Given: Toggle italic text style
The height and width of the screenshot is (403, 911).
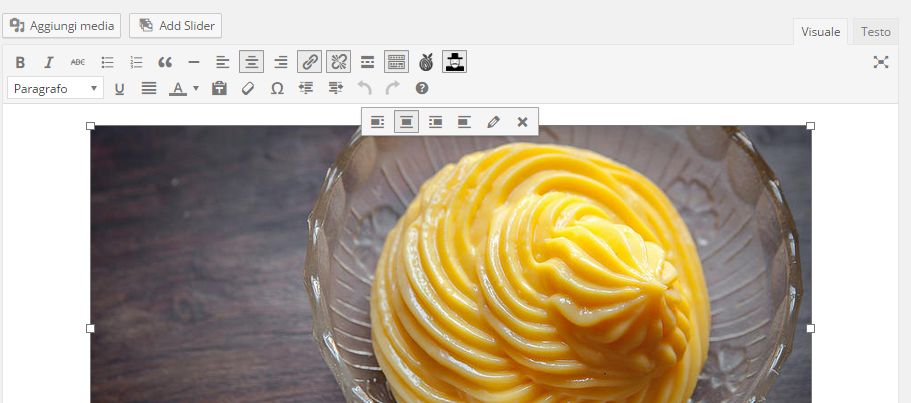Looking at the screenshot, I should [48, 62].
